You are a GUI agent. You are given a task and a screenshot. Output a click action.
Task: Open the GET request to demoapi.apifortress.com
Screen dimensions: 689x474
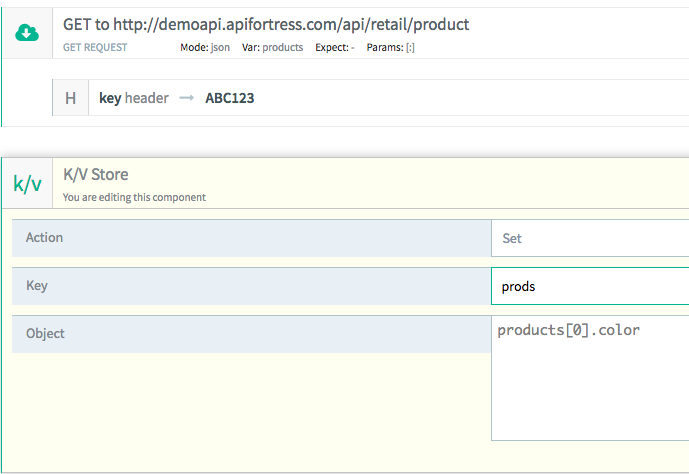pyautogui.click(x=266, y=24)
